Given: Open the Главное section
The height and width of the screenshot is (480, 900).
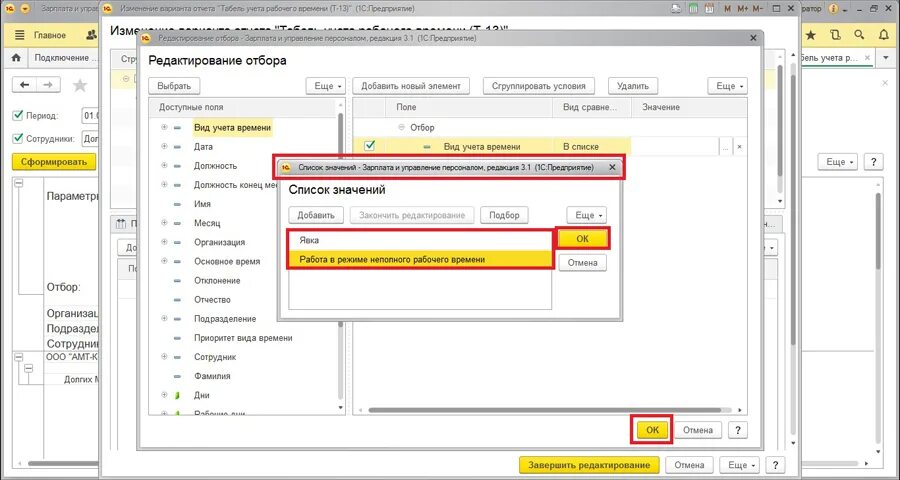Looking at the screenshot, I should (x=49, y=35).
